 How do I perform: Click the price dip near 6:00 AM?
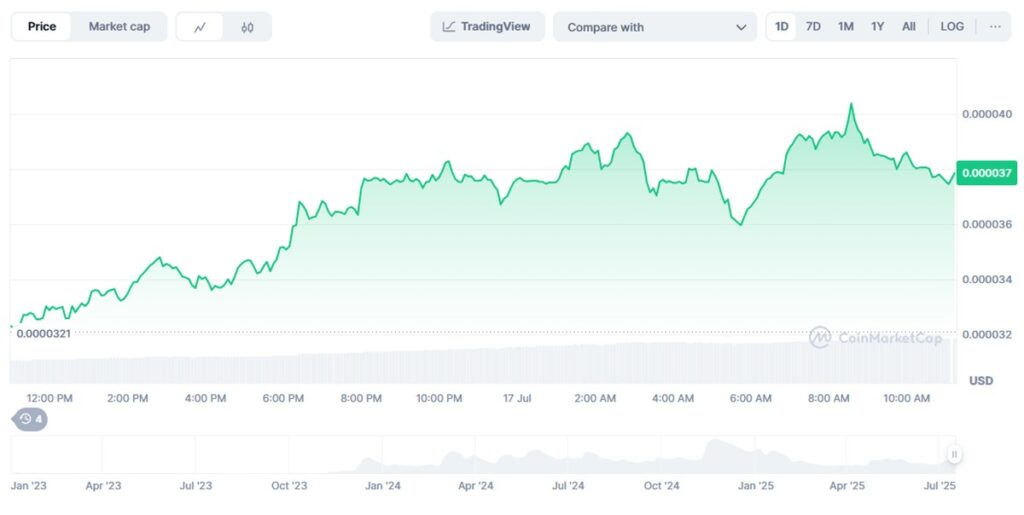[x=741, y=224]
